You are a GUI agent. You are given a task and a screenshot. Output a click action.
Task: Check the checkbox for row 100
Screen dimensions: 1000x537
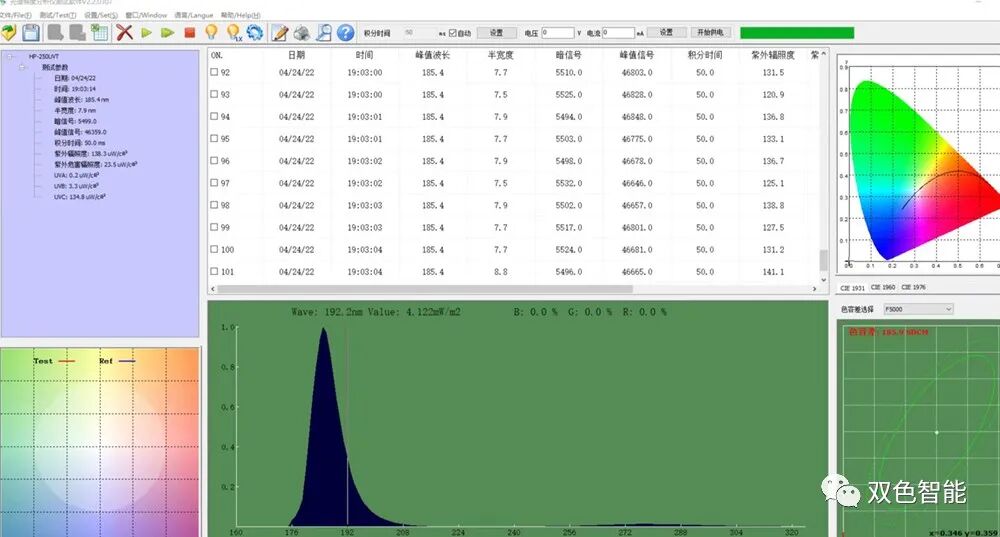coord(214,249)
